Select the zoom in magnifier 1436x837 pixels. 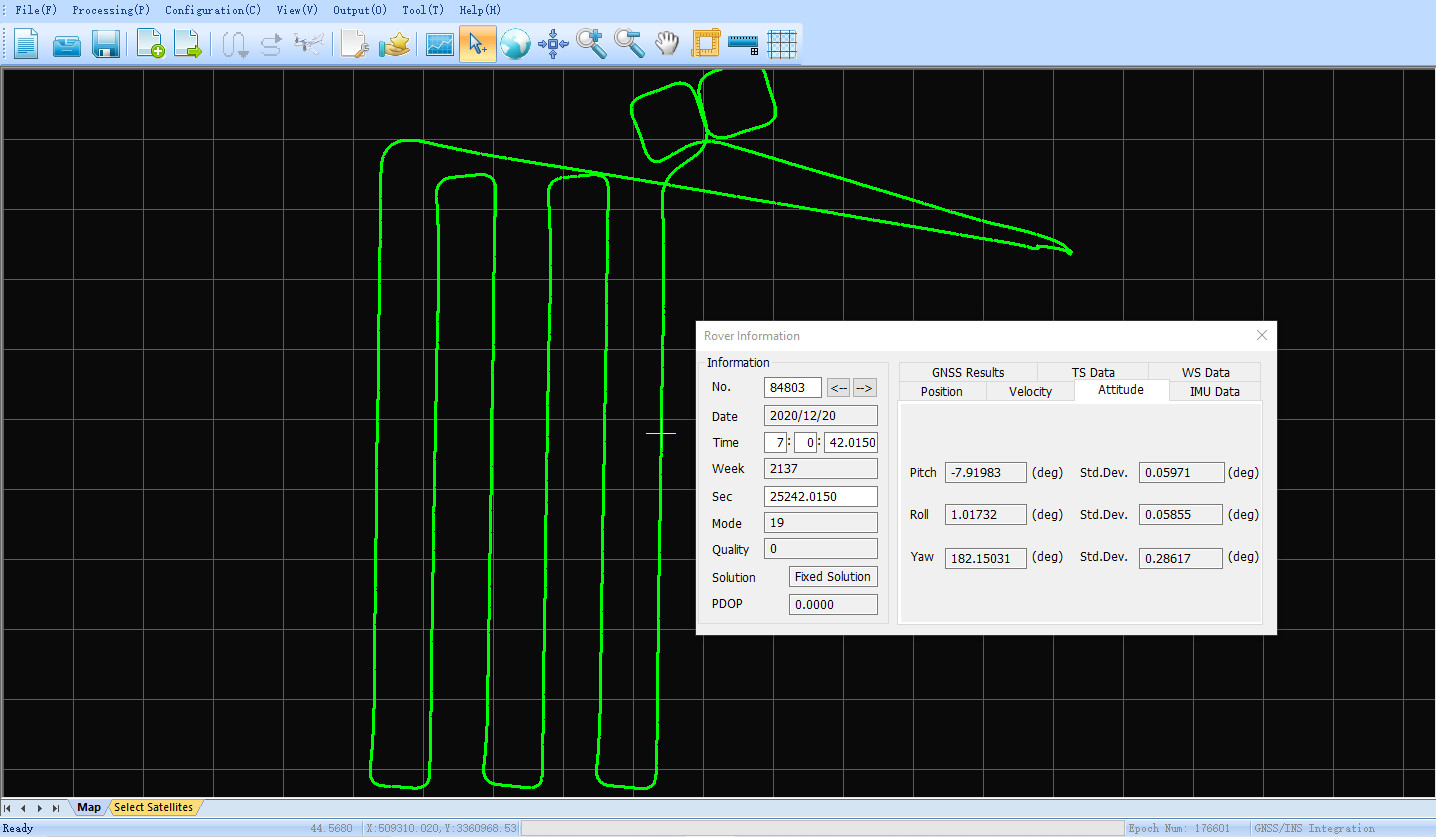coord(591,44)
